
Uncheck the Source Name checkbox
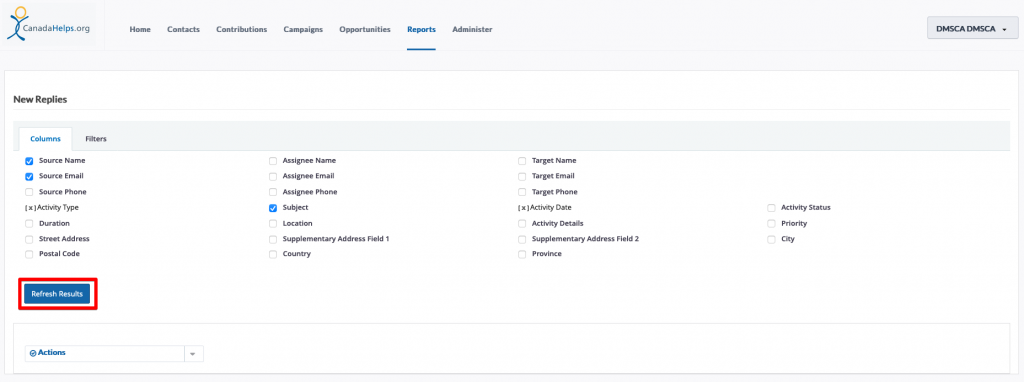(x=29, y=161)
